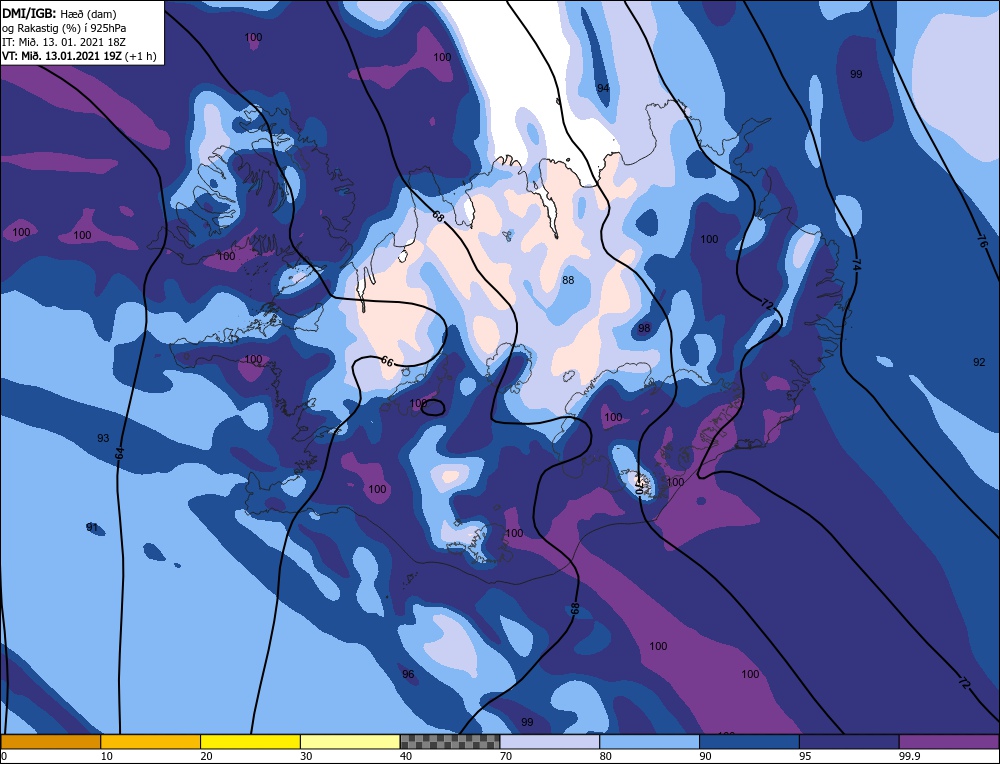
Task: Click the humidity value 93 on the map
Action: tap(103, 437)
